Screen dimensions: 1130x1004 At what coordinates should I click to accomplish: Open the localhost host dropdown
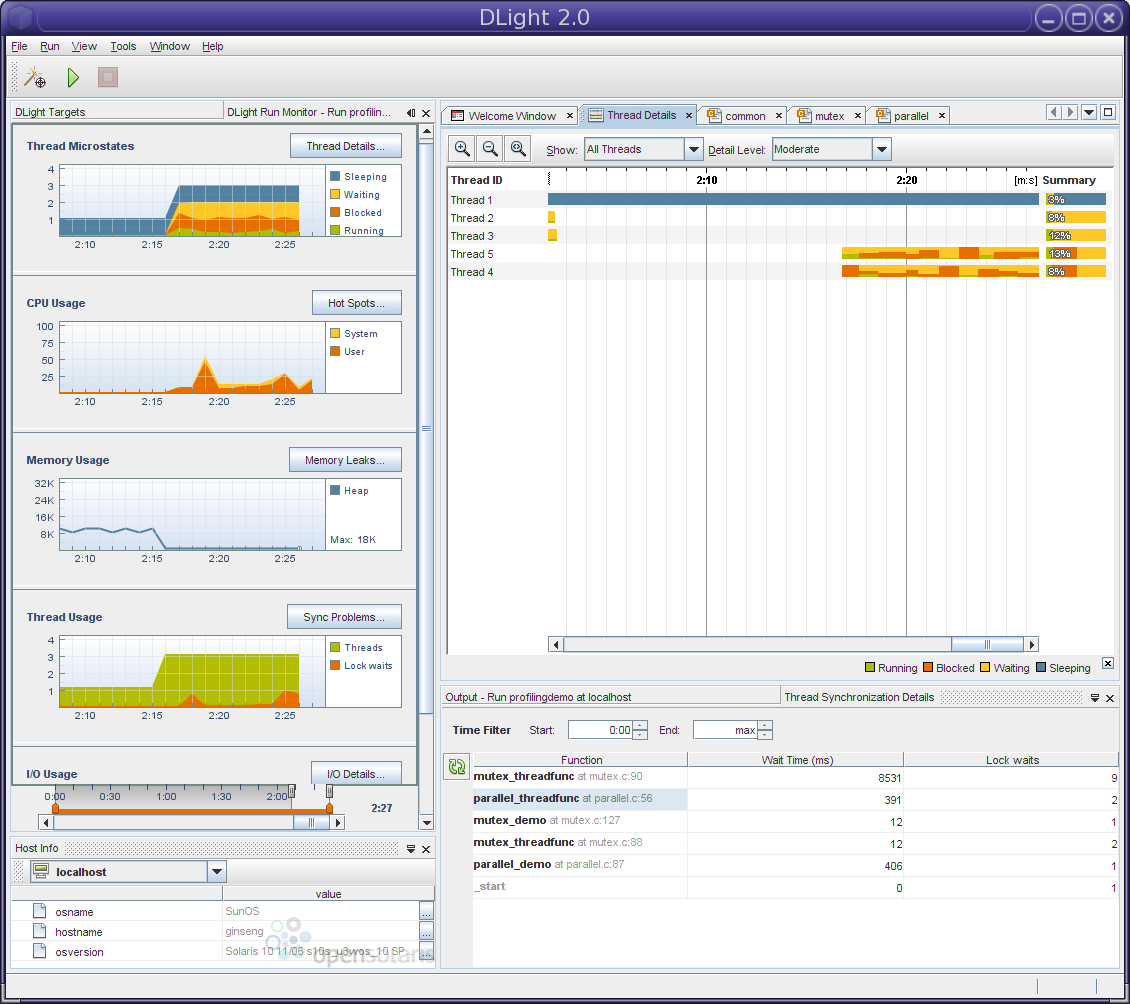(x=216, y=871)
